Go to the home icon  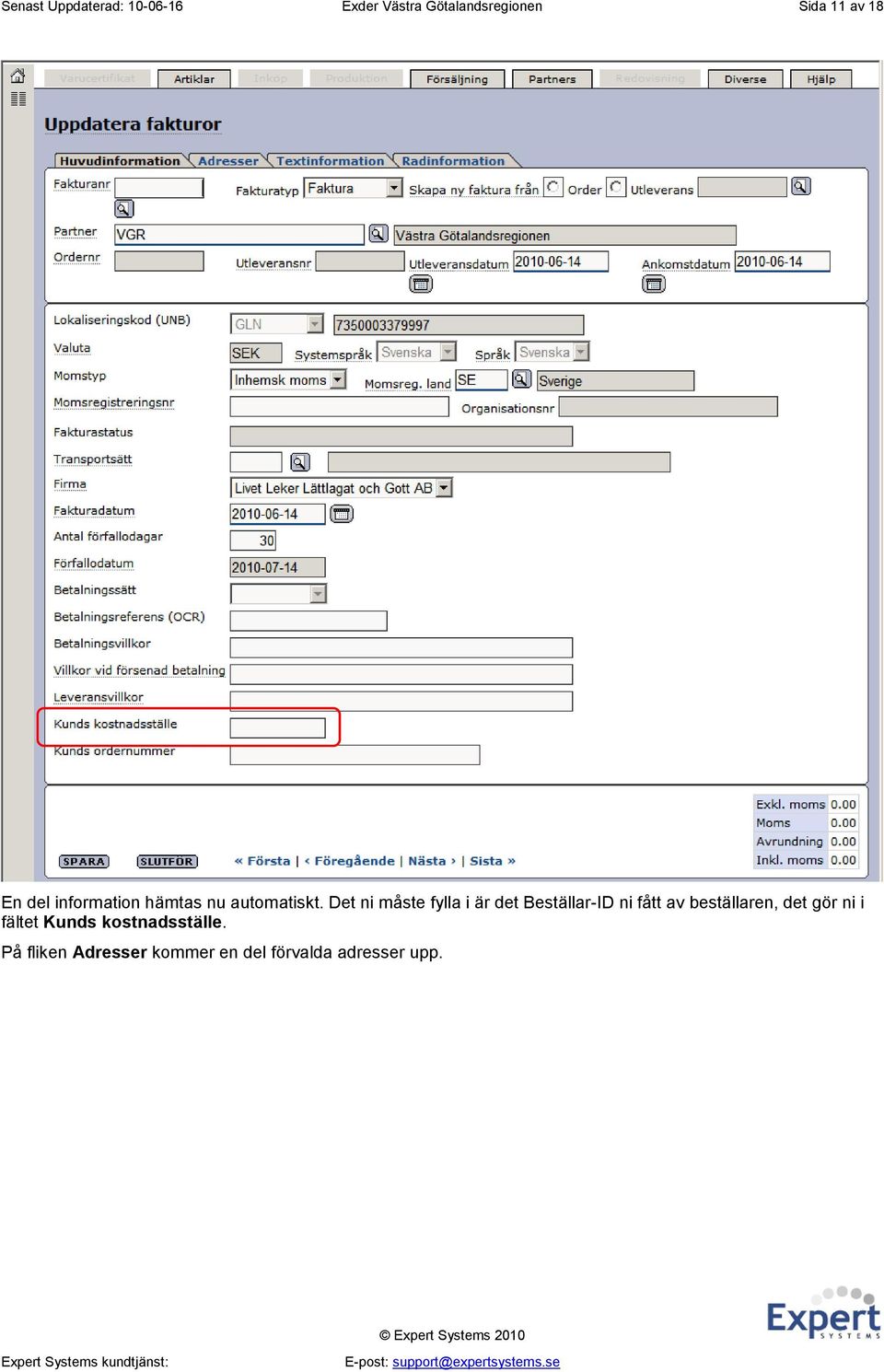coord(17,76)
